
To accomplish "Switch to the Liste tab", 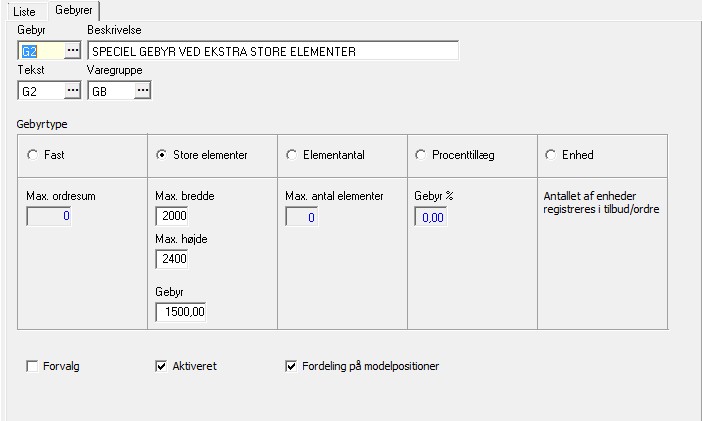I will (x=22, y=10).
